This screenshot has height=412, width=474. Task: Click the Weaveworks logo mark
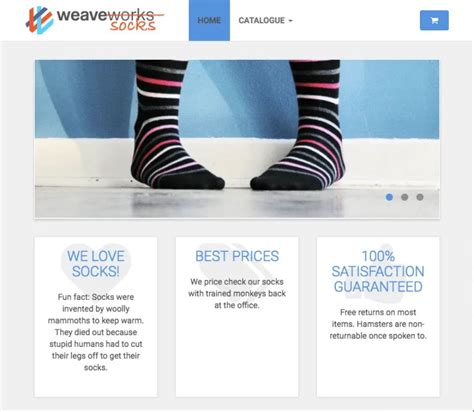39,20
